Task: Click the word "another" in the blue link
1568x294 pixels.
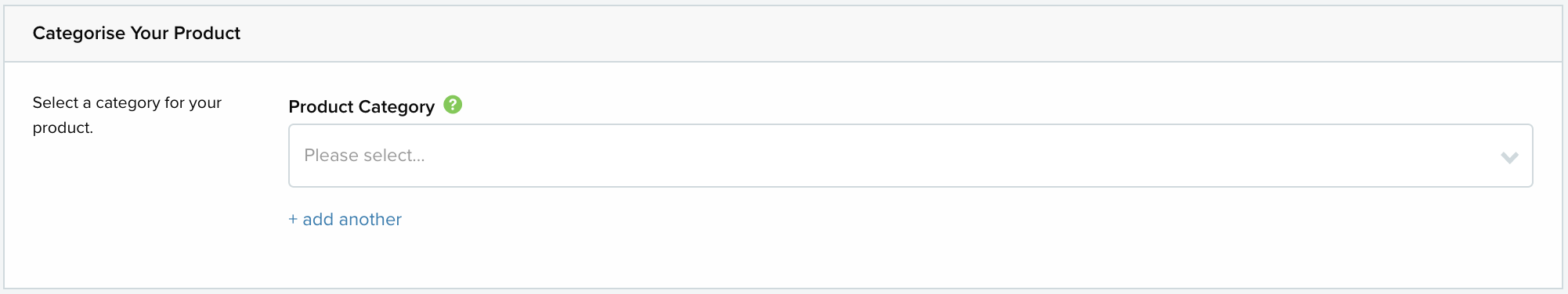Action: pos(370,220)
